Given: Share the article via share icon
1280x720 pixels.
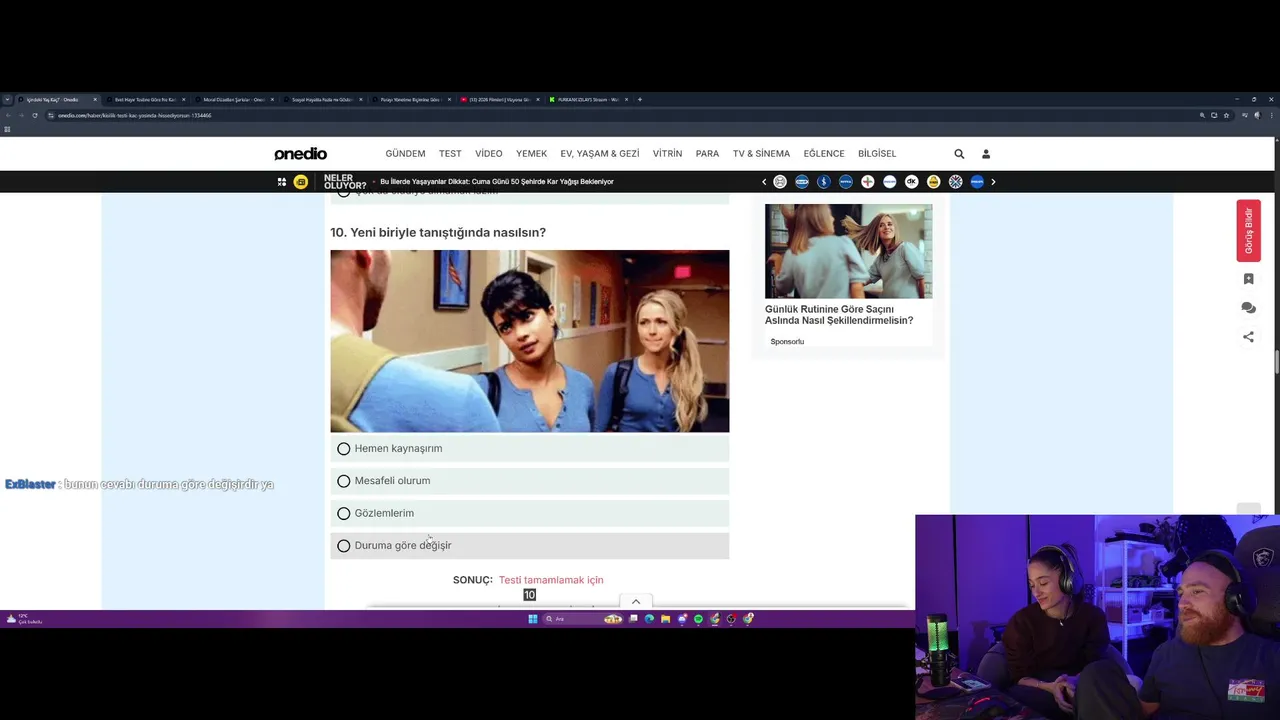Looking at the screenshot, I should coord(1248,337).
